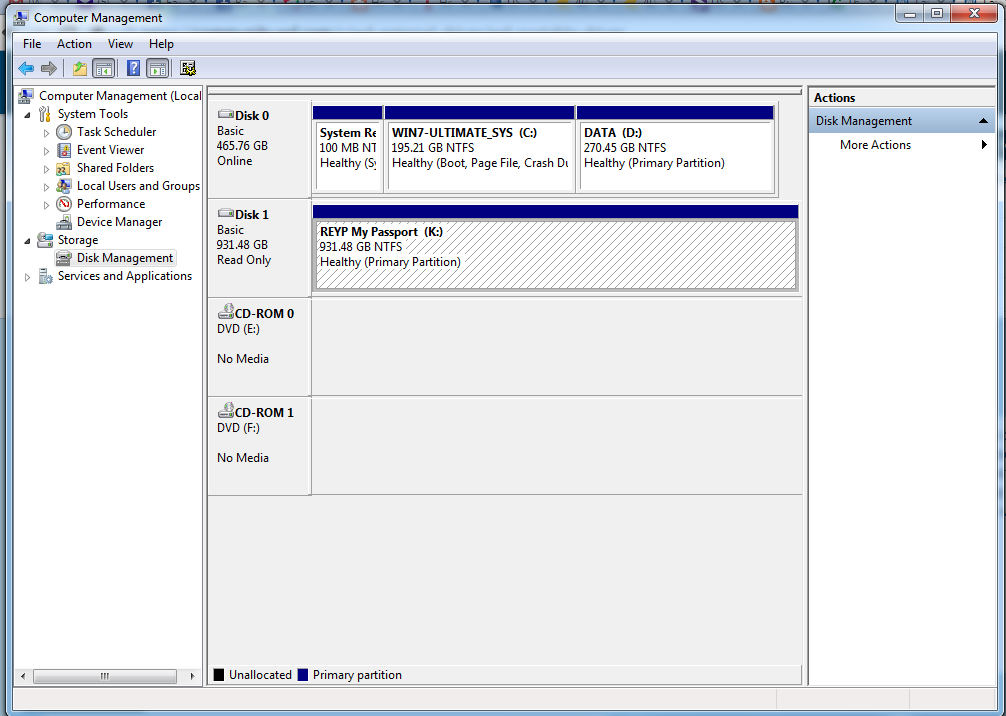This screenshot has height=716, width=1006.
Task: Open the Action menu
Action: click(x=74, y=44)
